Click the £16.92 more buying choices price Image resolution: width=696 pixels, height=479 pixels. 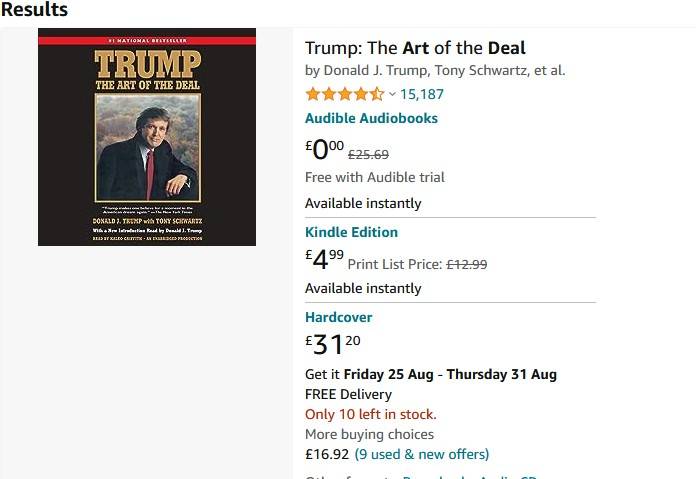(x=327, y=454)
